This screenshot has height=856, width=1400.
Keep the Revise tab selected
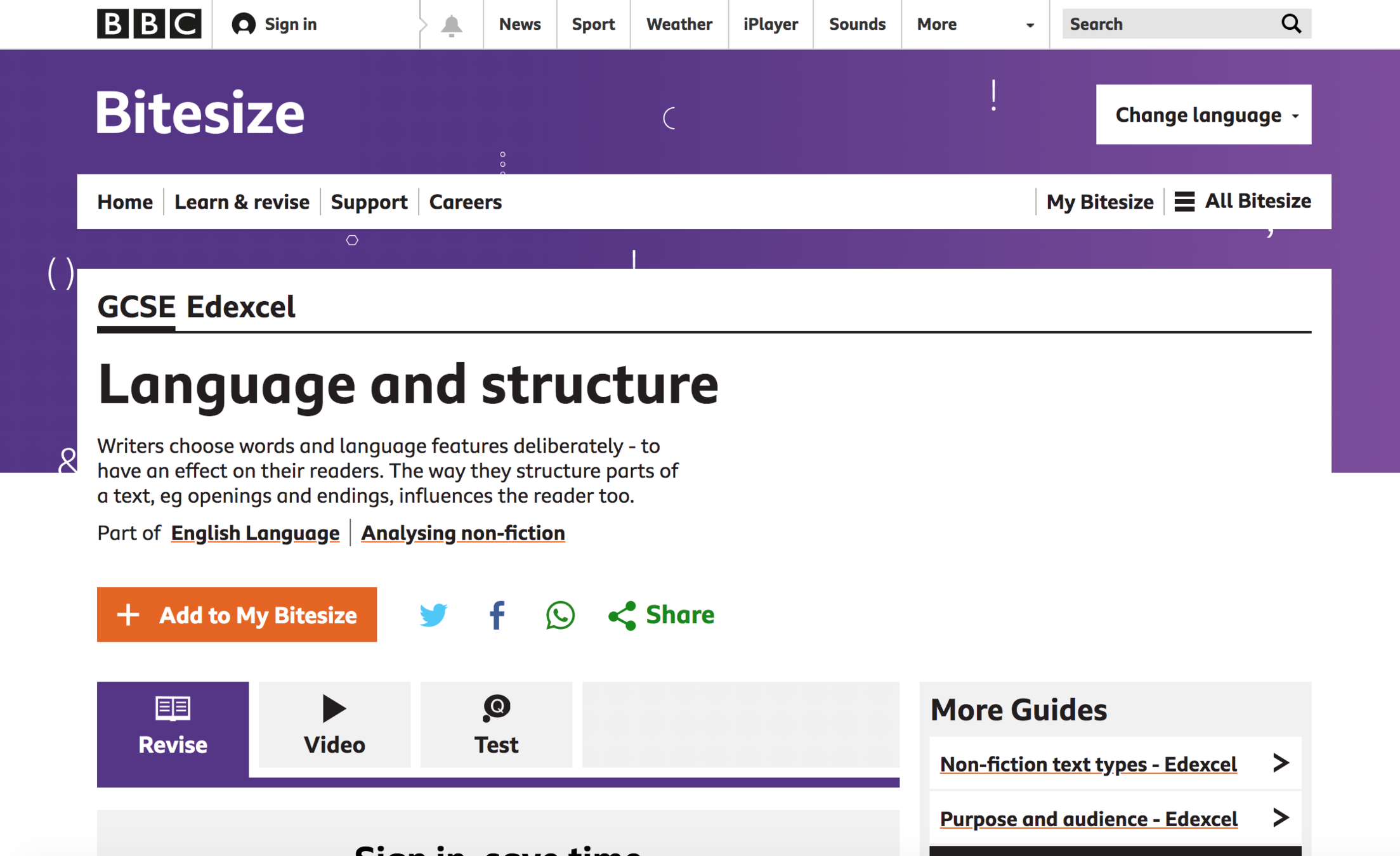tap(172, 725)
